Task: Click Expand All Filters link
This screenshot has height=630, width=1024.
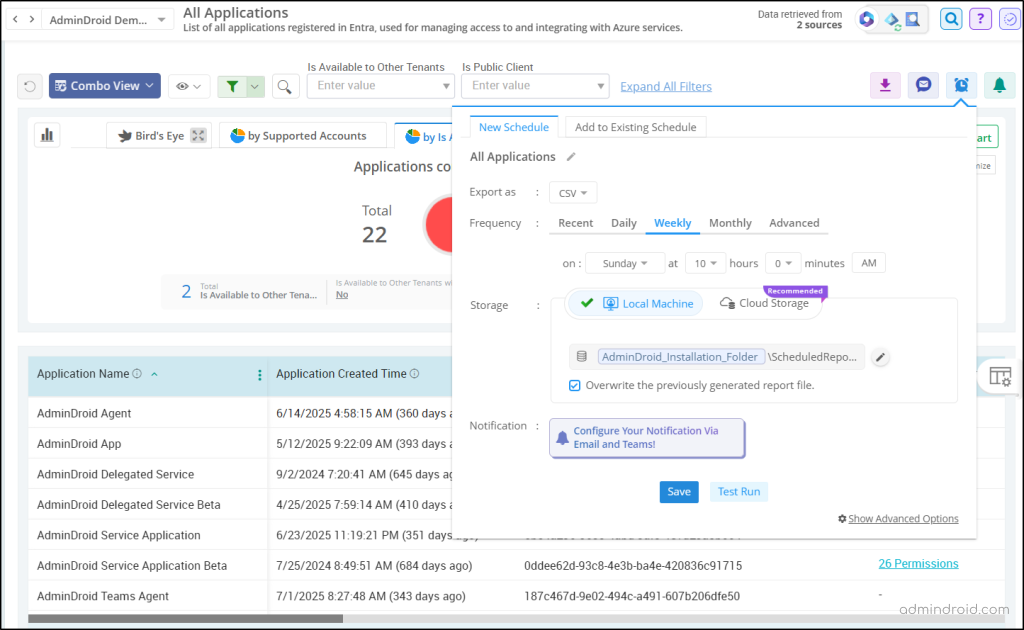Action: [665, 86]
